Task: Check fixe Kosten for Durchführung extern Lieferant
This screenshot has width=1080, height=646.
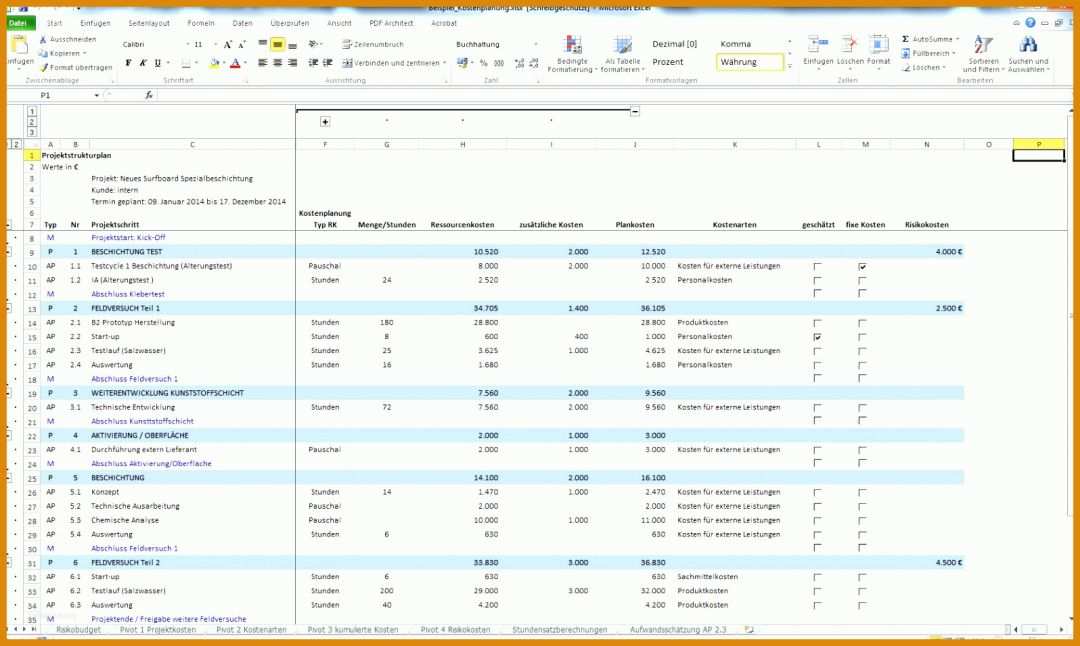Action: click(x=862, y=450)
